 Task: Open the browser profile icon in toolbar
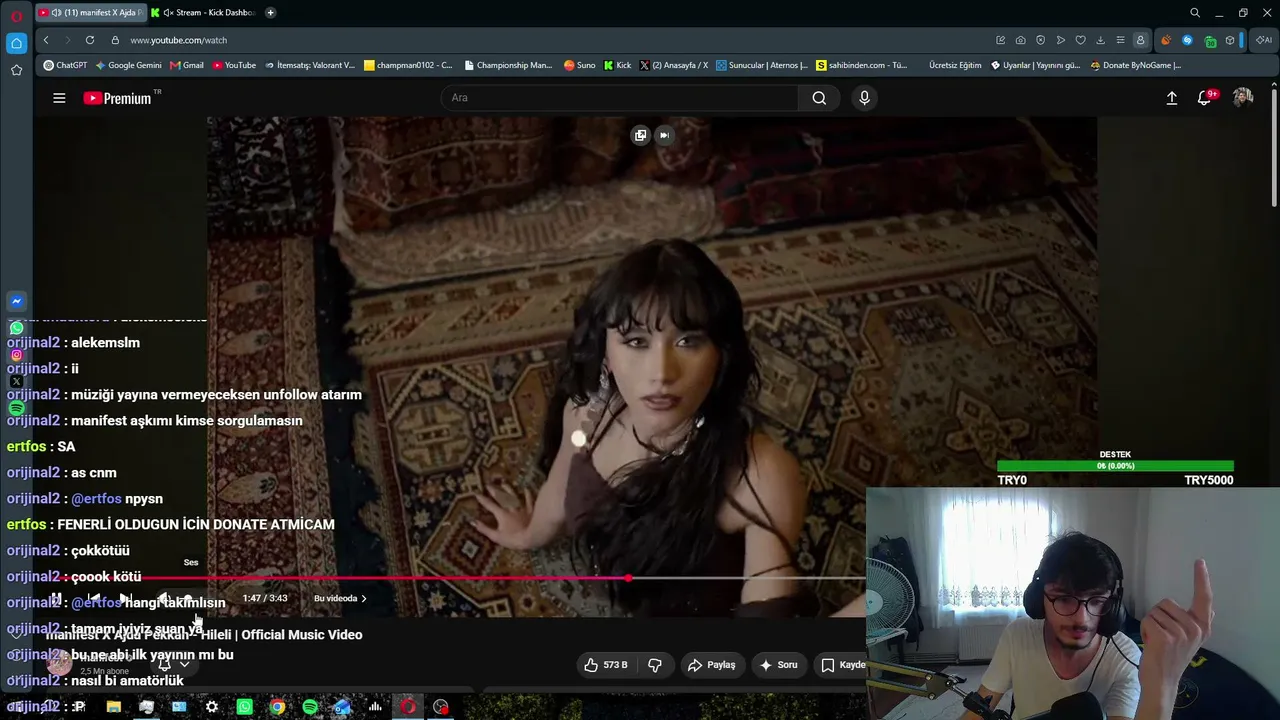pos(1140,40)
